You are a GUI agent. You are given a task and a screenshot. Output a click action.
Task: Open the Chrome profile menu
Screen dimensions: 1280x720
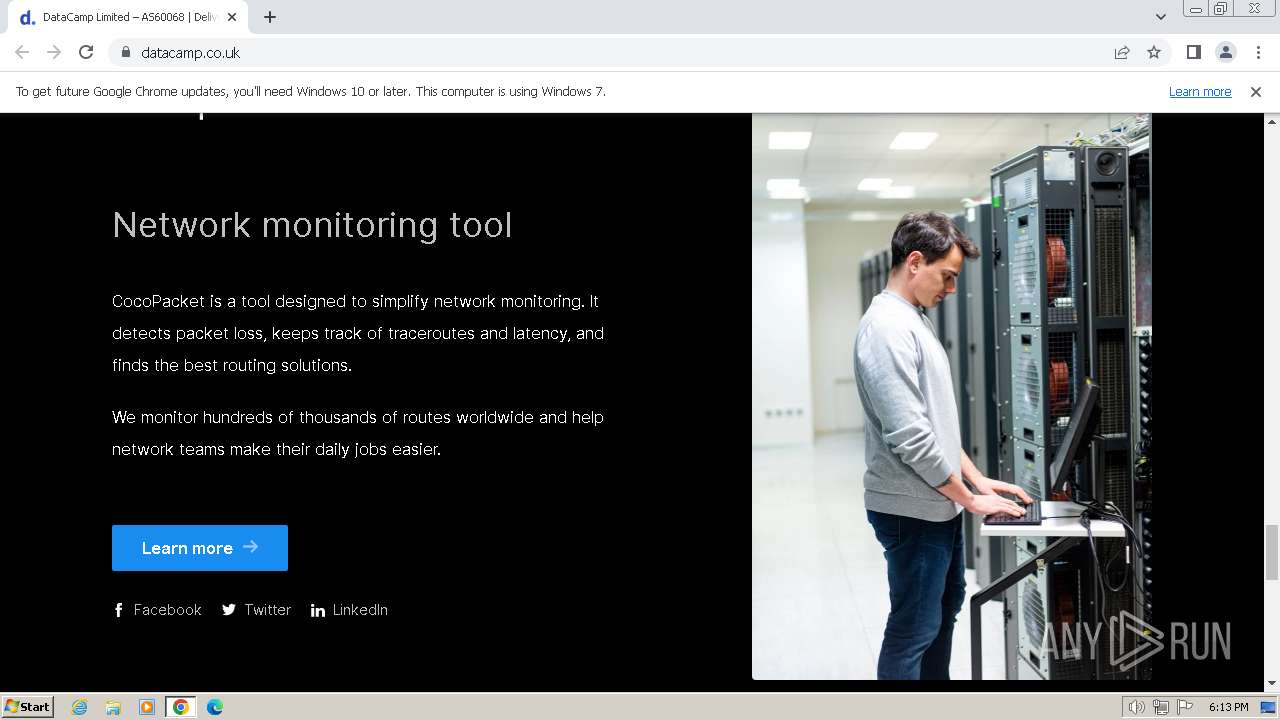(x=1226, y=52)
